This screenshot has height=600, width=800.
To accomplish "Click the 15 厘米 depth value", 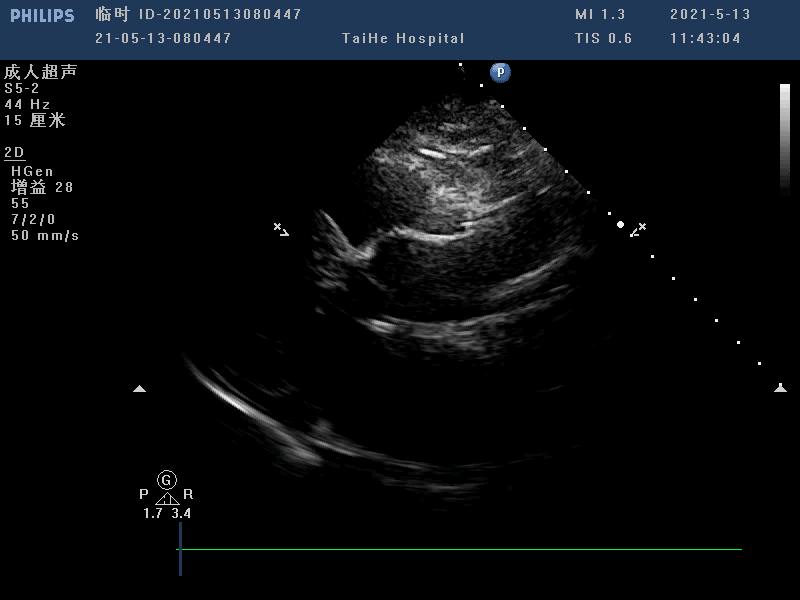I will click(x=35, y=120).
